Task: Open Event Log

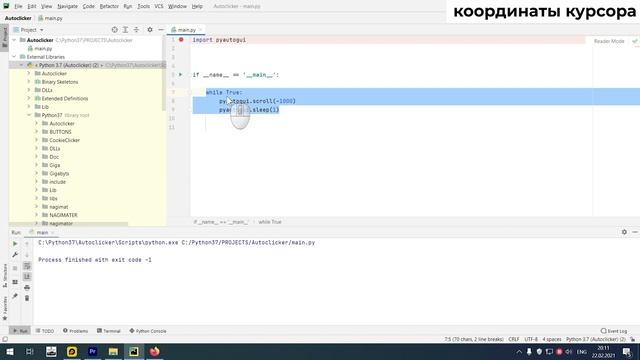Action: (x=613, y=331)
